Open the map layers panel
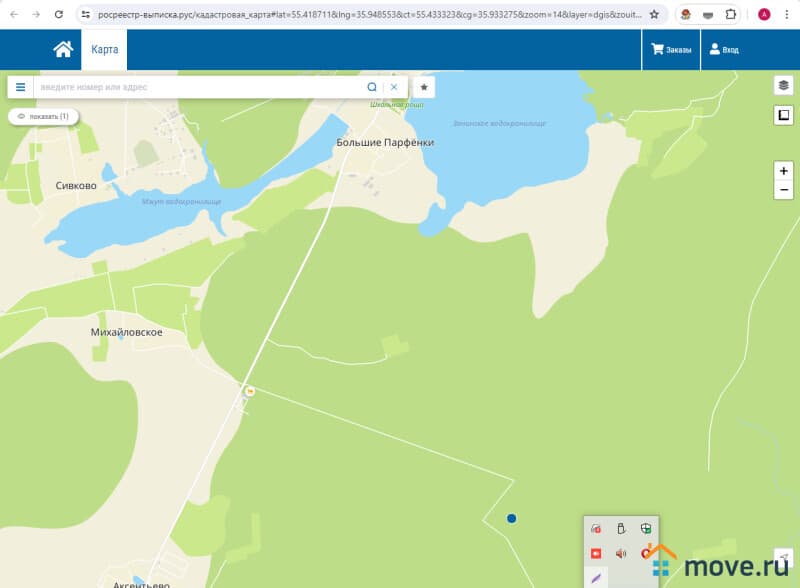The image size is (800, 588). [784, 85]
